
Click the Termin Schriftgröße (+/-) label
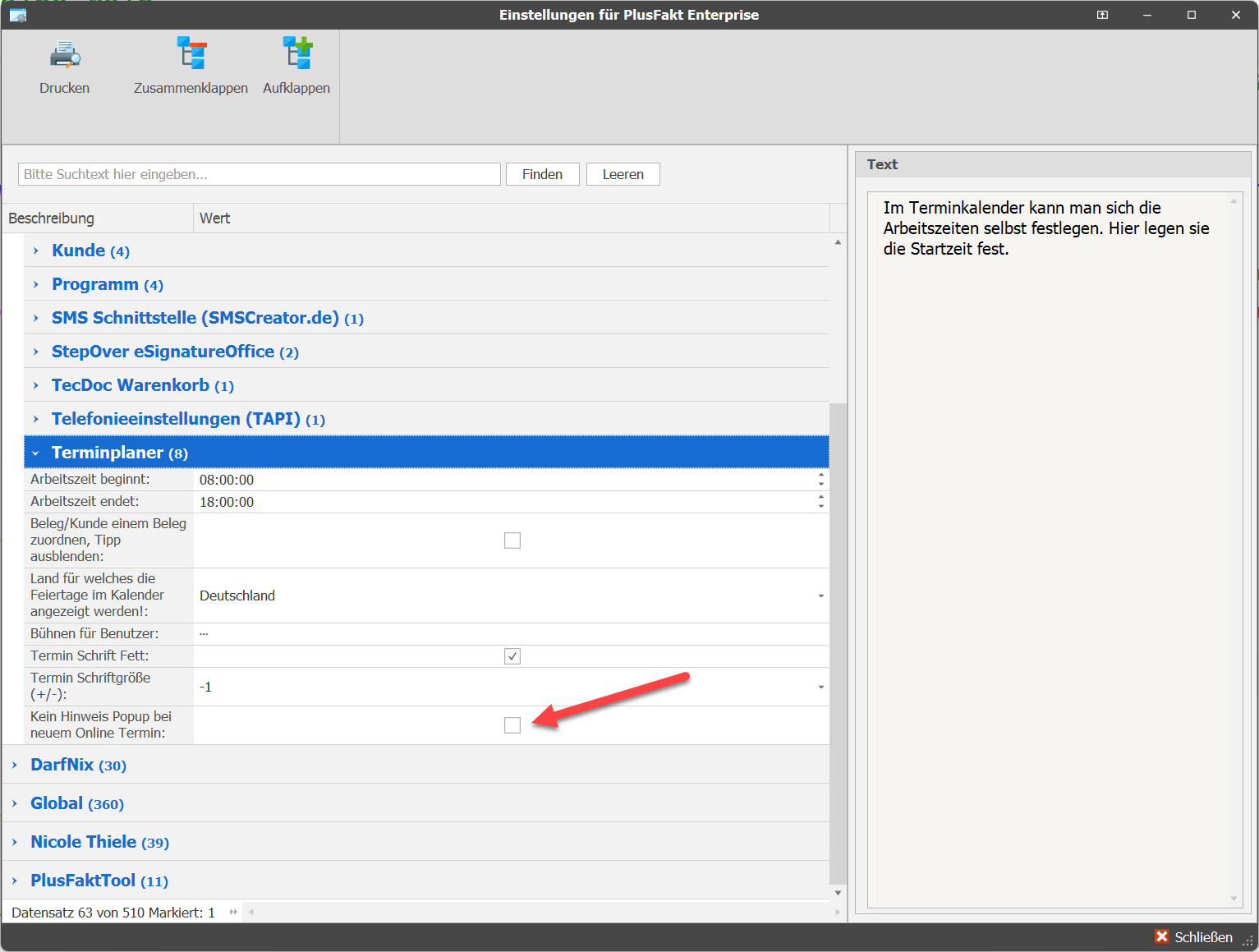coord(90,686)
